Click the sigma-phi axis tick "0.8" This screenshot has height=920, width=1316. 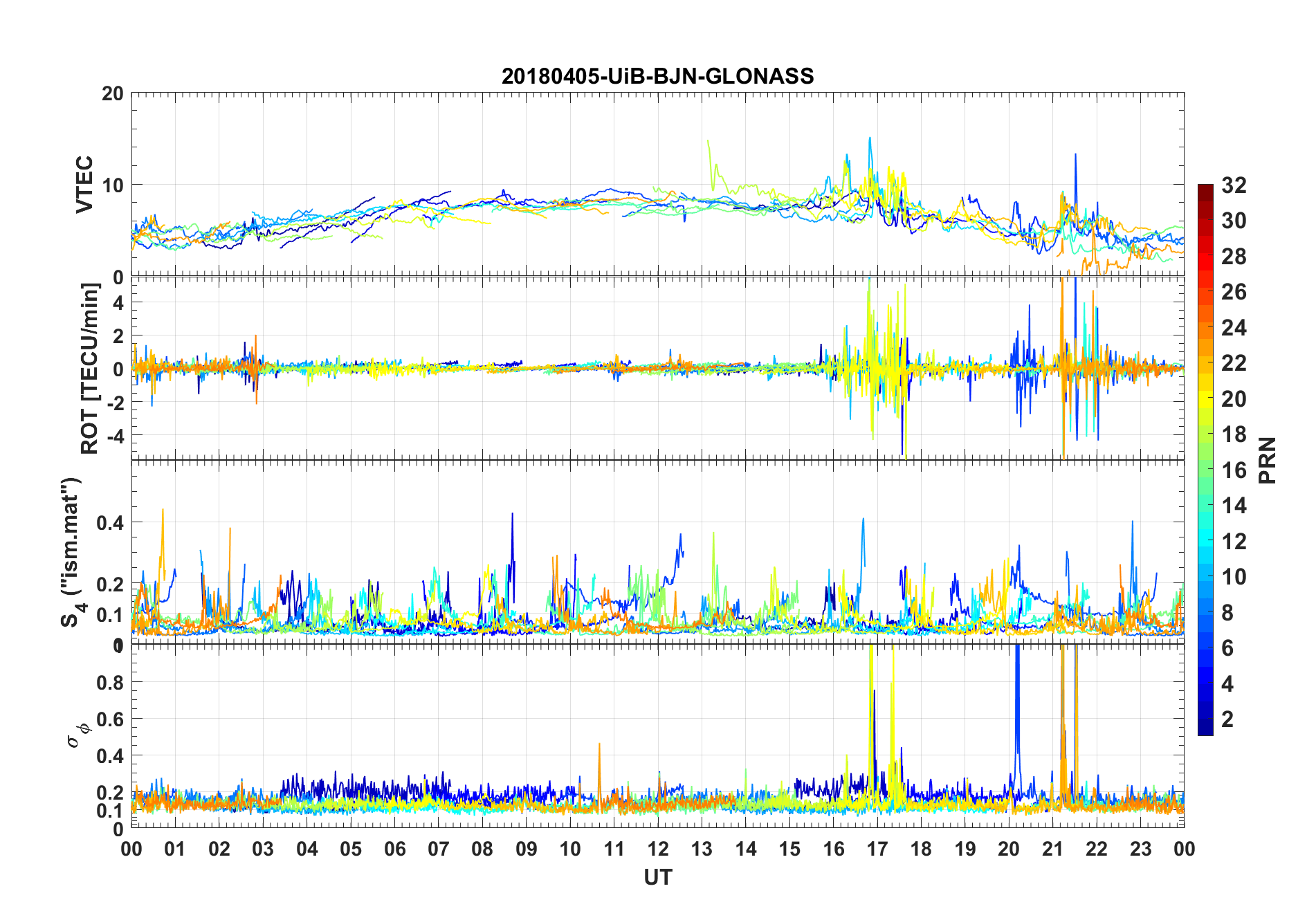coord(110,682)
